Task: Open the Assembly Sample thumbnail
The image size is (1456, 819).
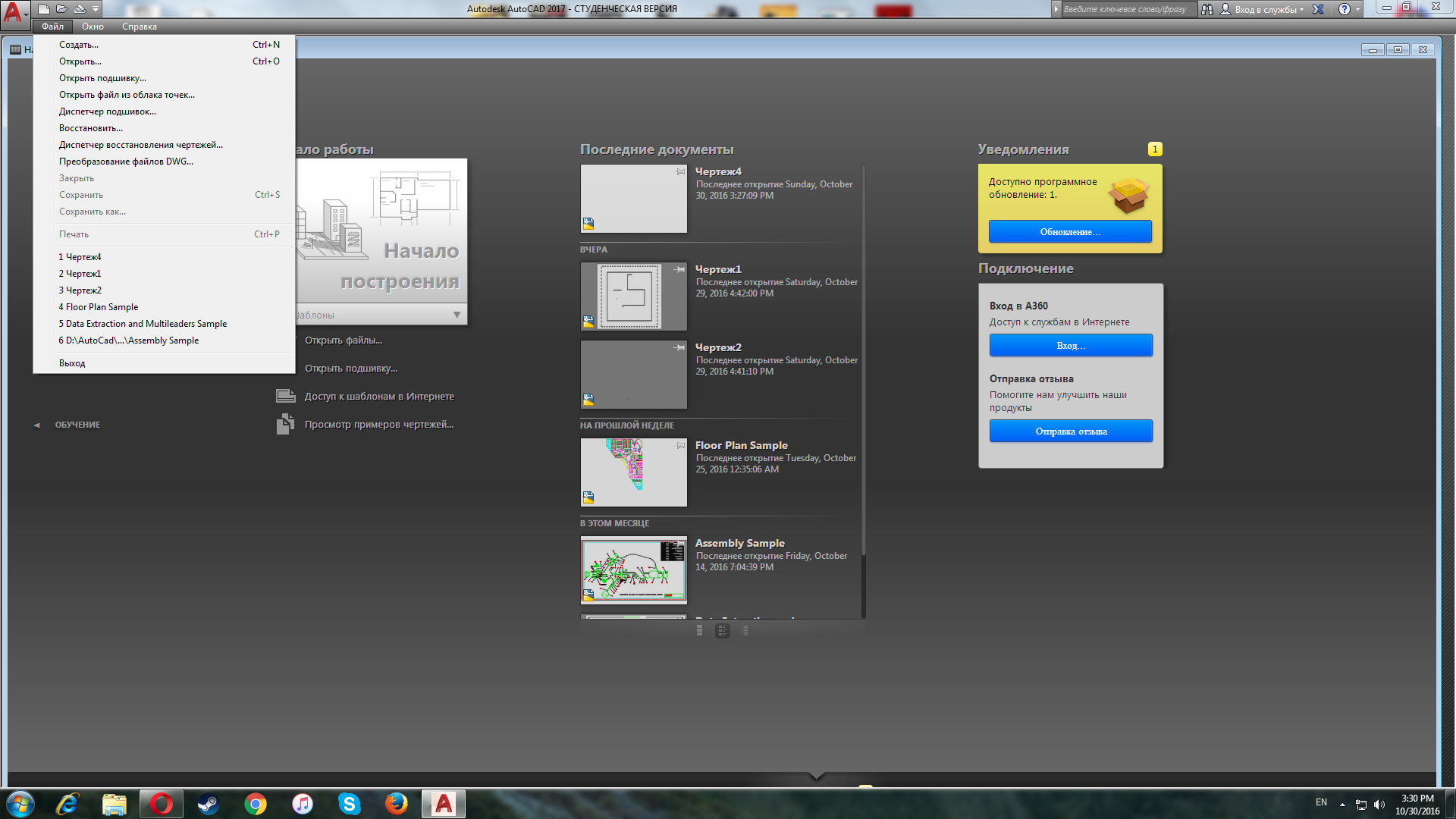Action: pyautogui.click(x=634, y=570)
